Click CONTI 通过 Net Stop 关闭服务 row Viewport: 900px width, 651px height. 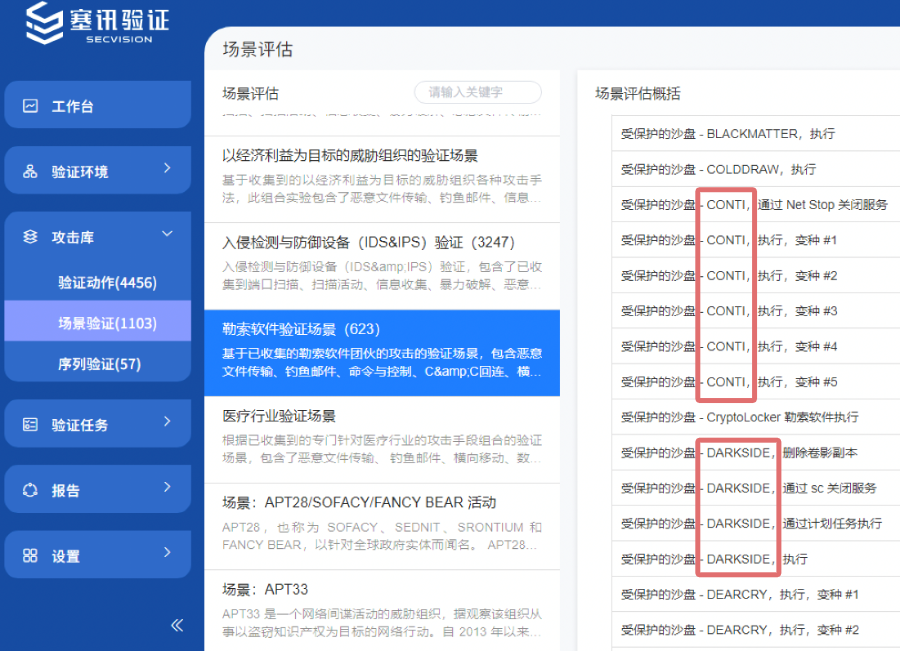[x=755, y=205]
